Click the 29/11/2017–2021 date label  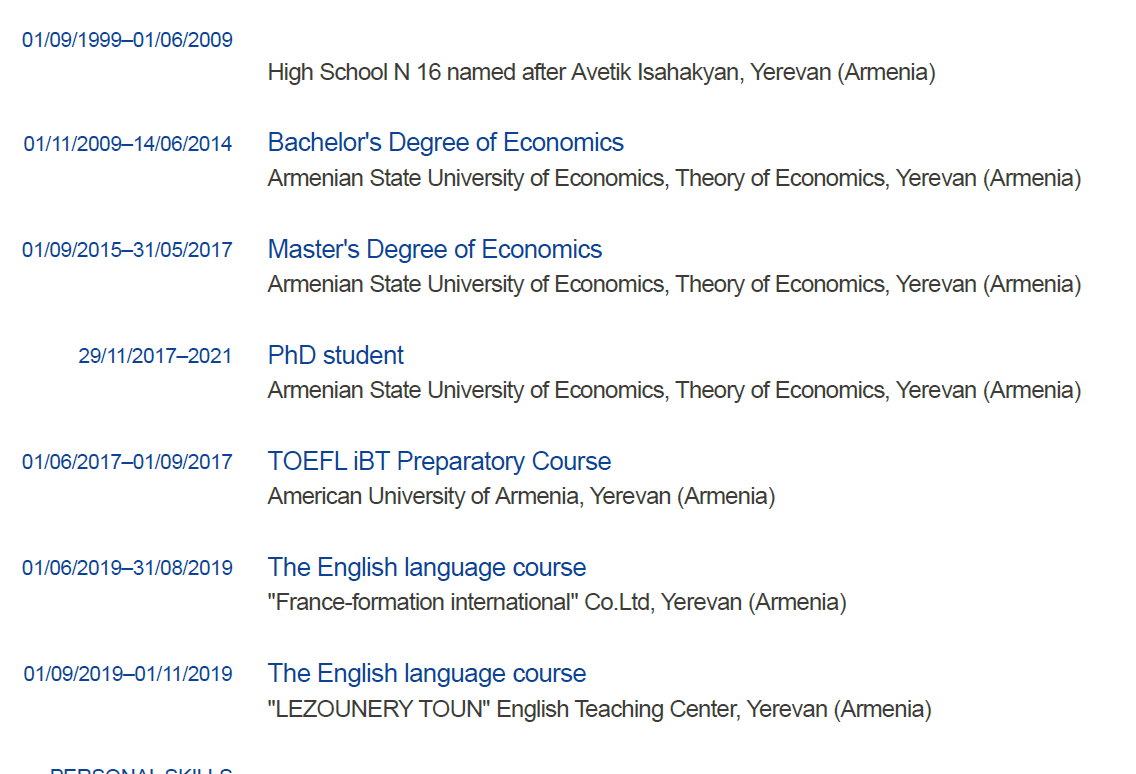(155, 357)
